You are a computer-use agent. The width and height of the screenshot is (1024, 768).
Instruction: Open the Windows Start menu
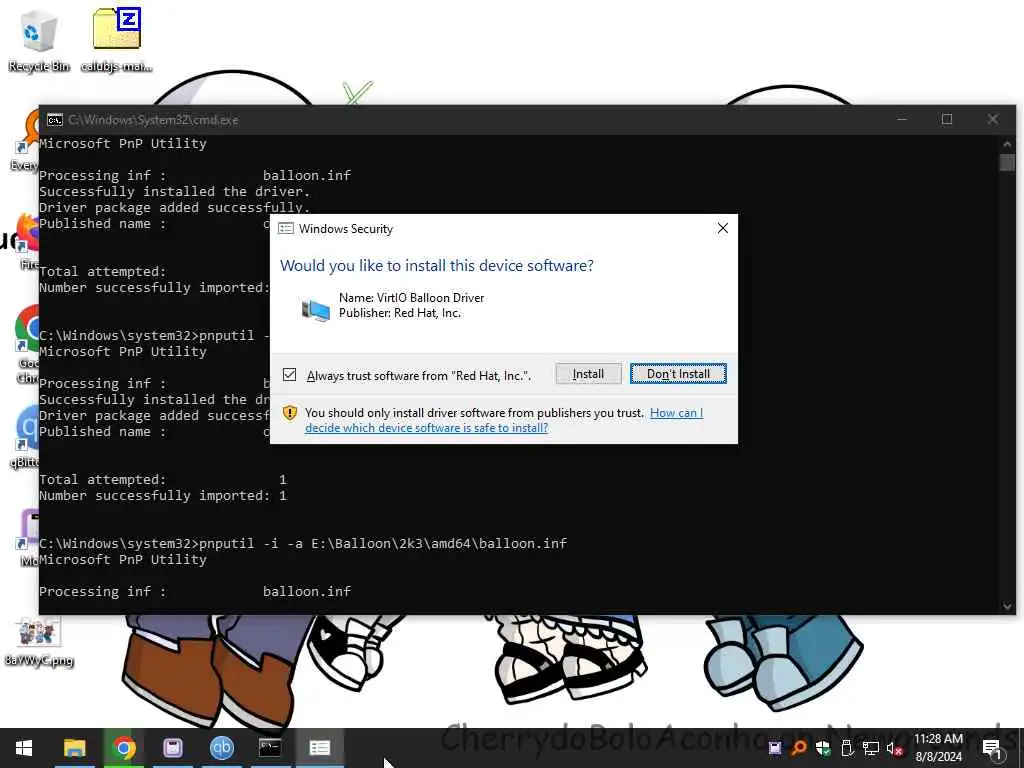coord(24,748)
